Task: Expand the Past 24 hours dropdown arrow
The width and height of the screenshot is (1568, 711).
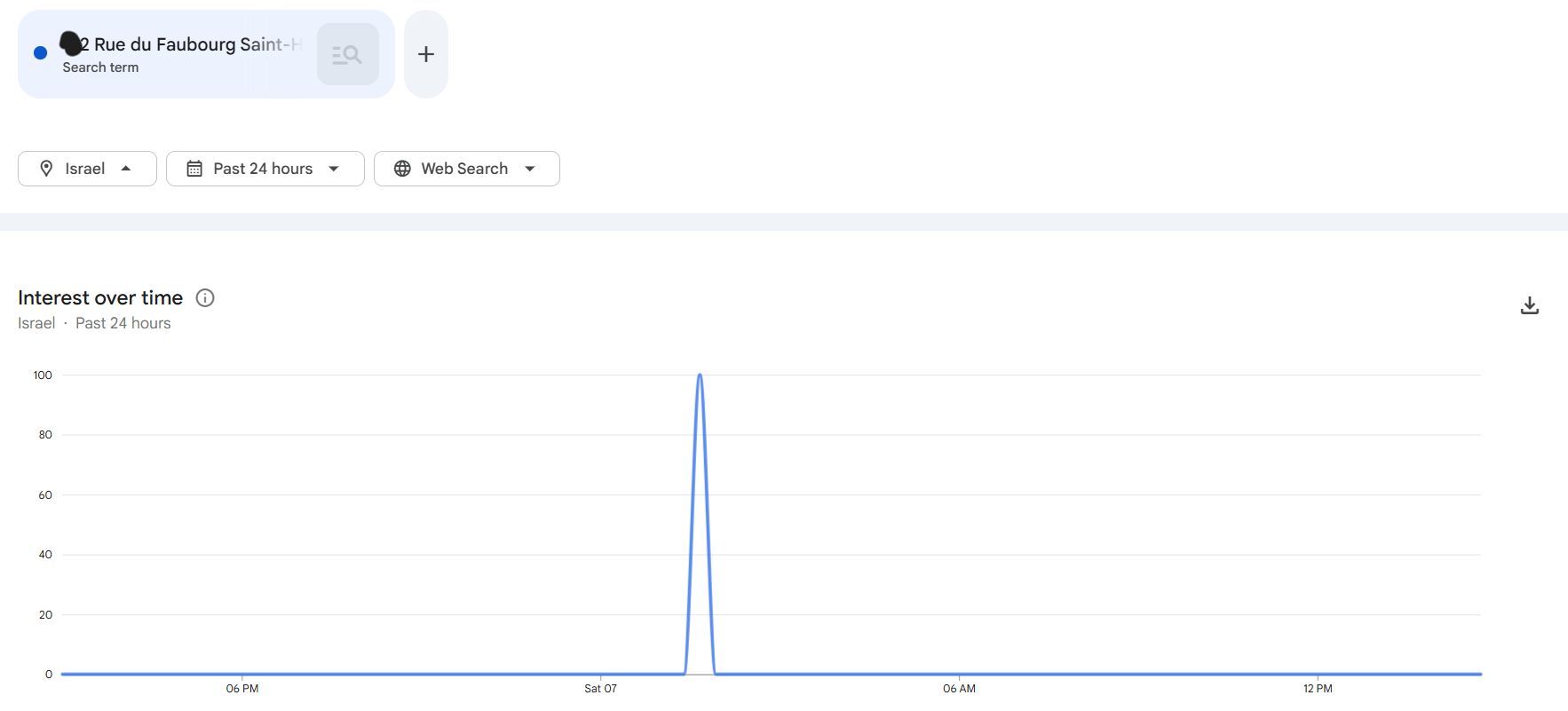Action: click(334, 169)
